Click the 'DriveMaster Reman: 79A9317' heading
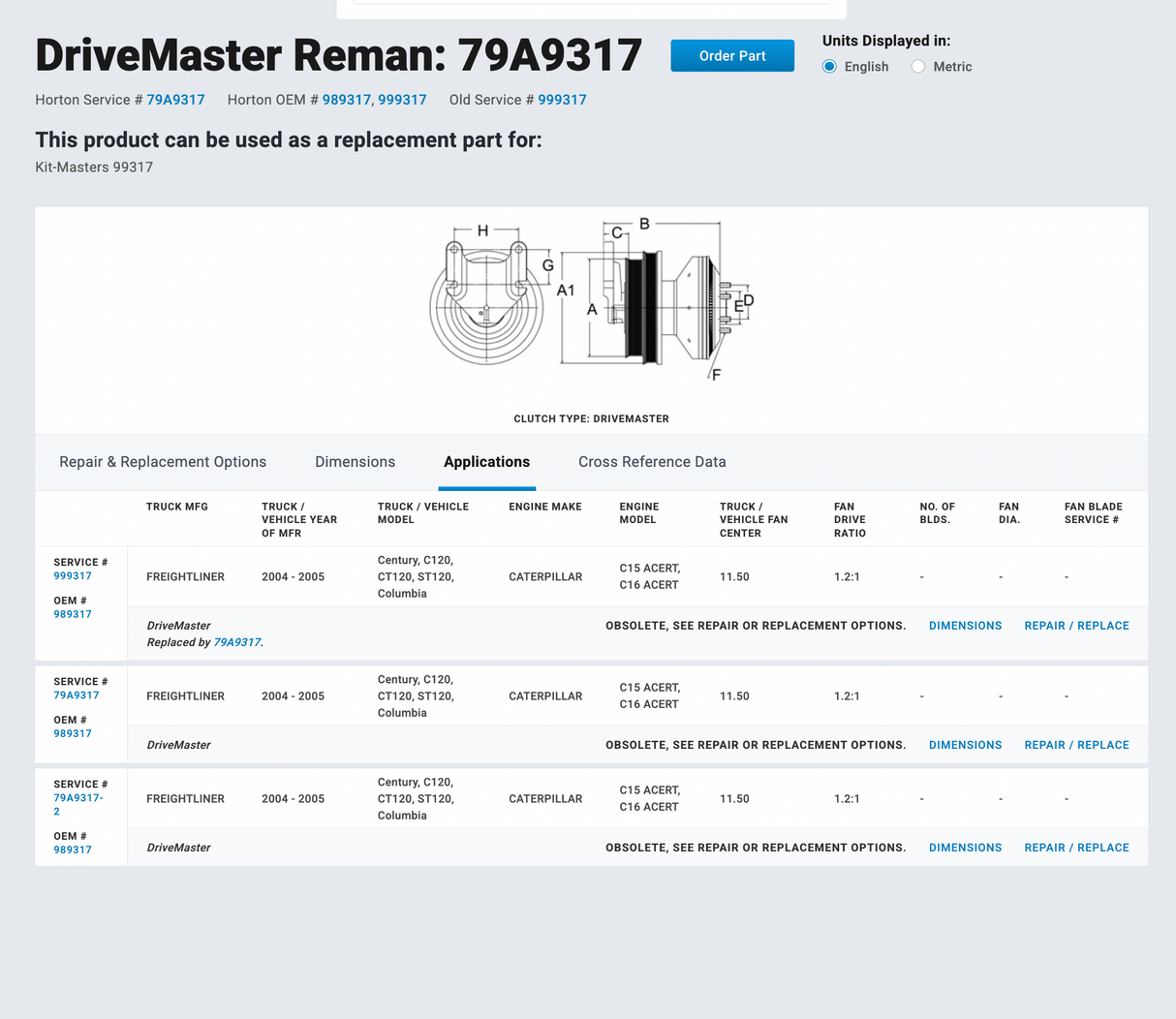Screen dimensions: 1176x1019 click(x=339, y=55)
